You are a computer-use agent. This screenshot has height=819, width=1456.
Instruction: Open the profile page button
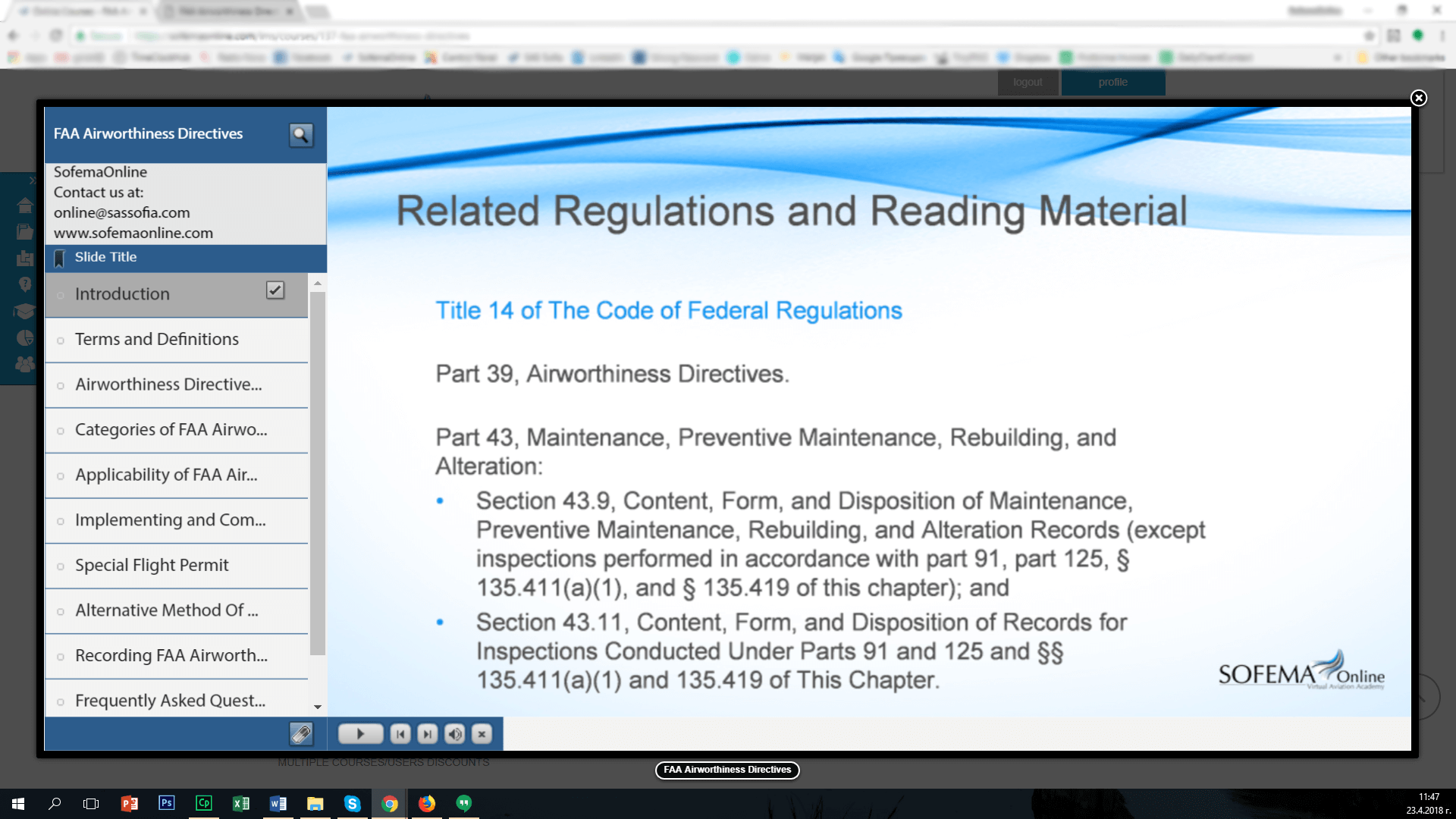[1112, 82]
